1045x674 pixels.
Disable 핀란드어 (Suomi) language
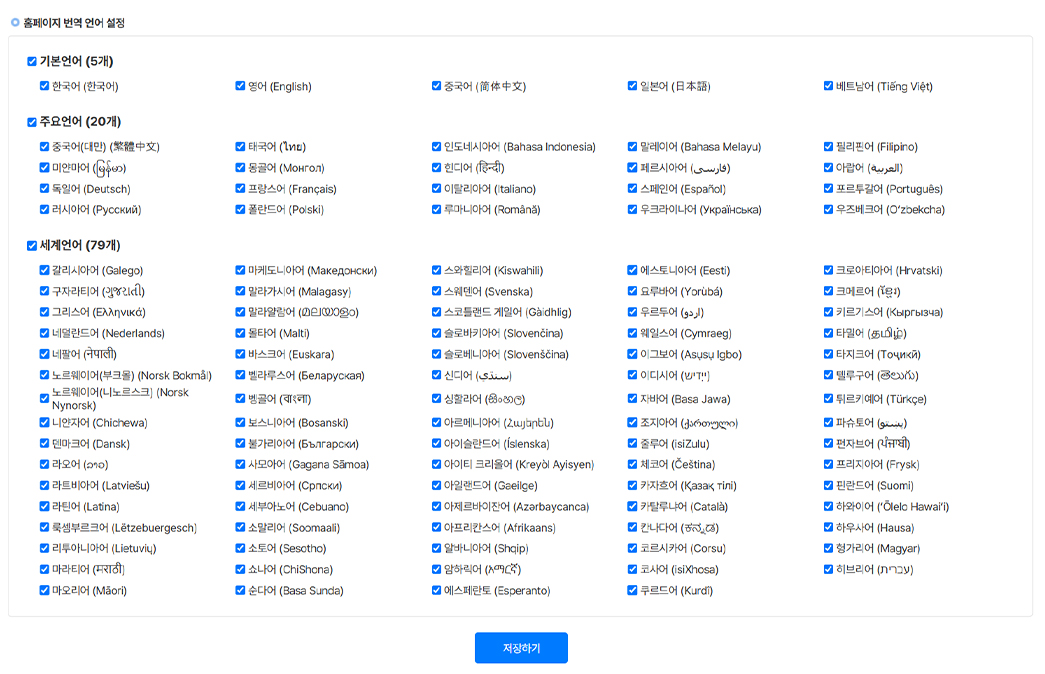click(x=829, y=485)
